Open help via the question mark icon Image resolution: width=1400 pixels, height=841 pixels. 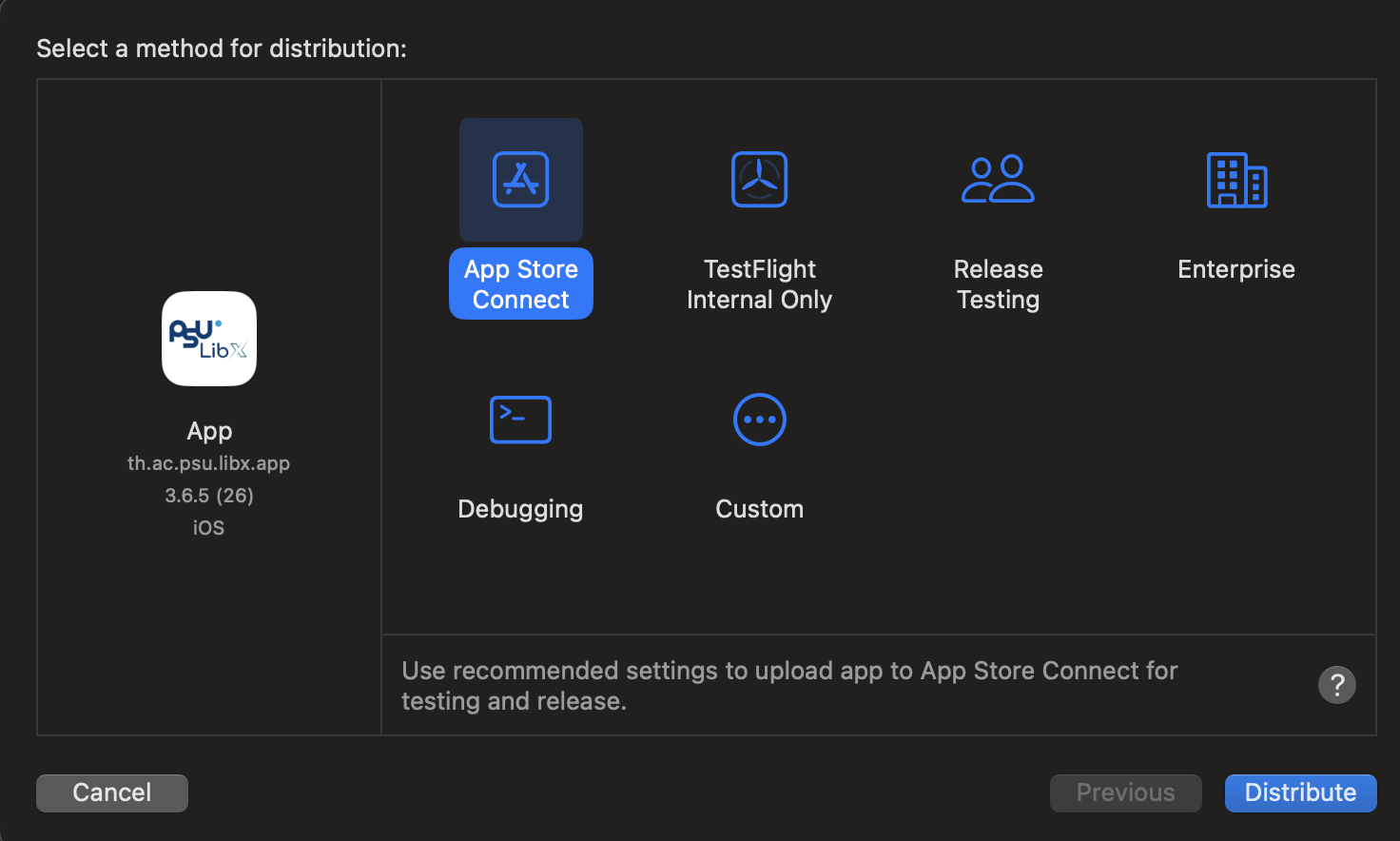tap(1336, 684)
